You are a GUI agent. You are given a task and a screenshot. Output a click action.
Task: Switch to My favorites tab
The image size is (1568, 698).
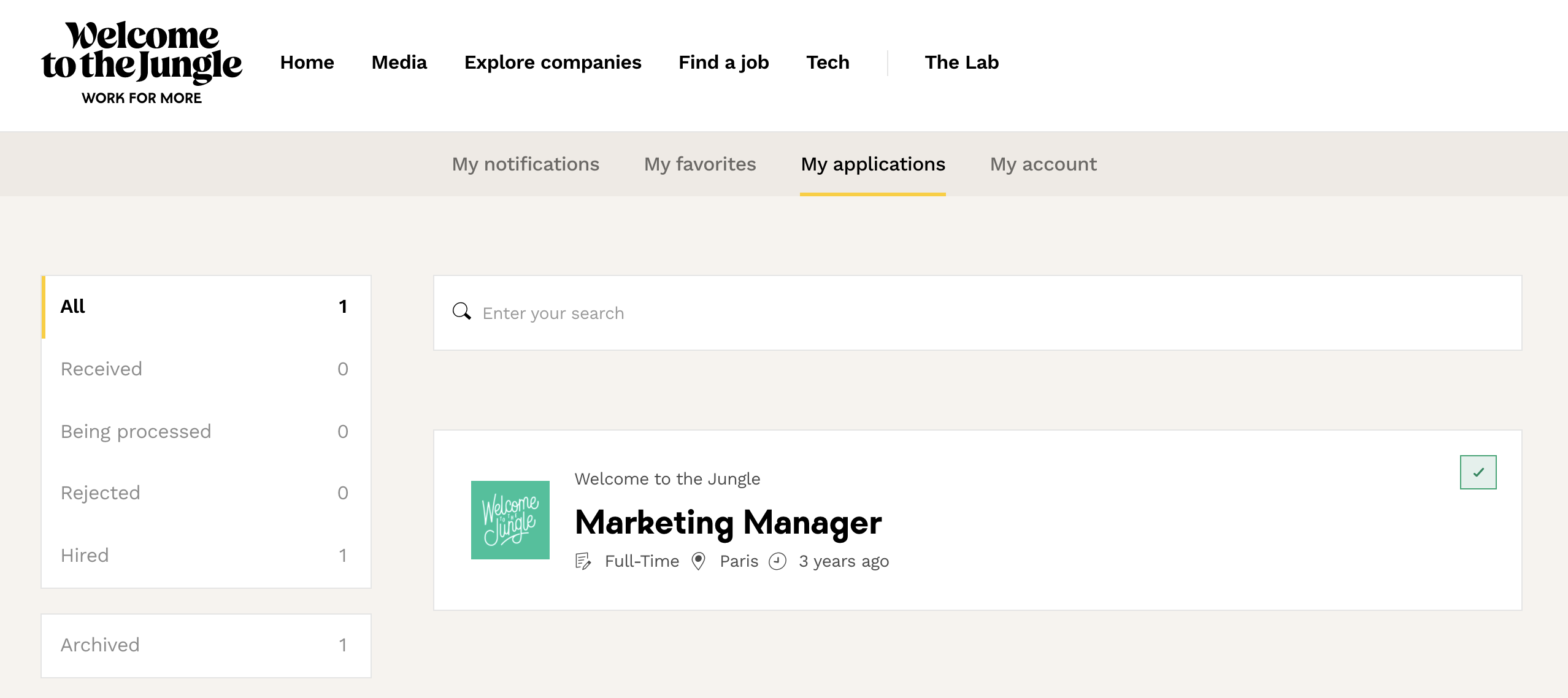[700, 164]
